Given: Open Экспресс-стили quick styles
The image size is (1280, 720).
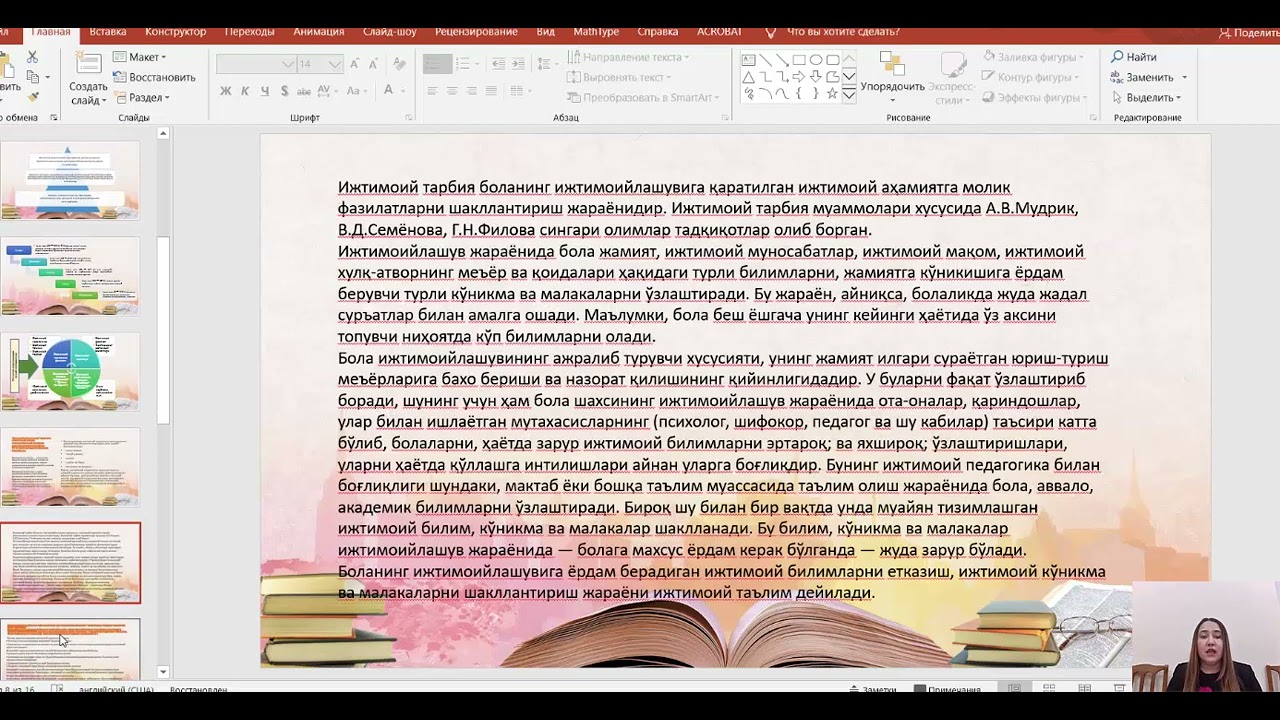Looking at the screenshot, I should coord(951,78).
